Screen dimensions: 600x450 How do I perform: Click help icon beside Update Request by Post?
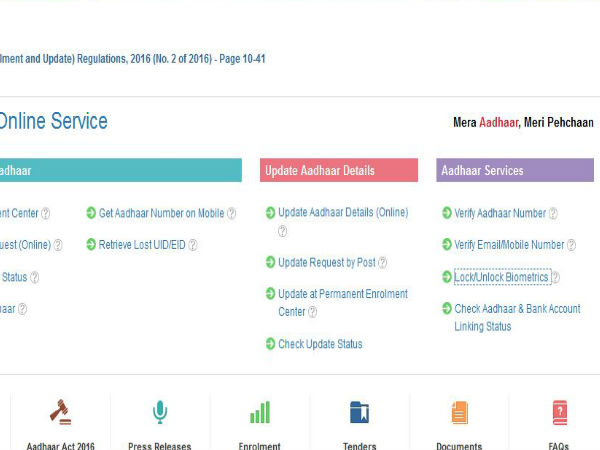pos(382,263)
